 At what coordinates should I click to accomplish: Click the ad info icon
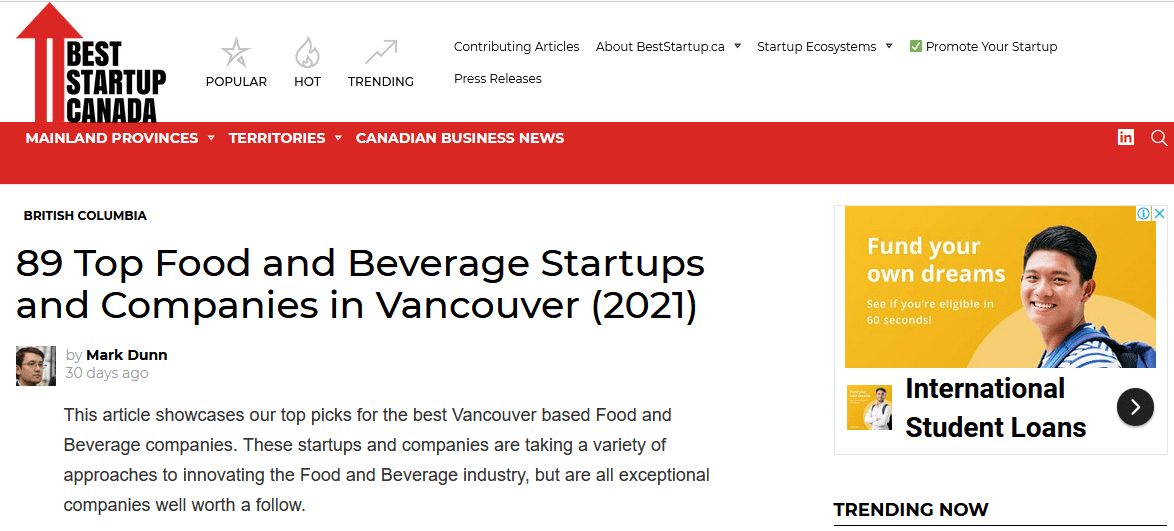[1143, 213]
